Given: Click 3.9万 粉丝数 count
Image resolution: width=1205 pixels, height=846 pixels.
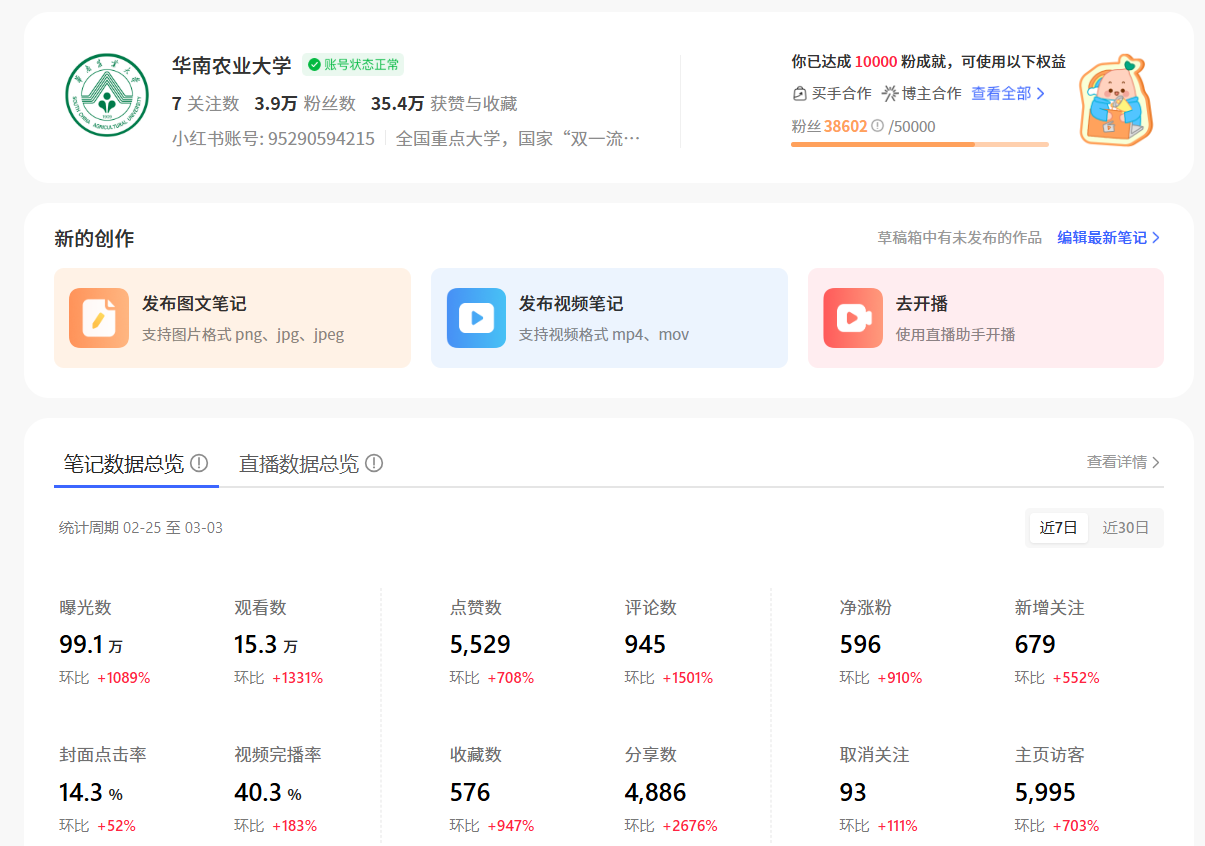Looking at the screenshot, I should tap(305, 104).
